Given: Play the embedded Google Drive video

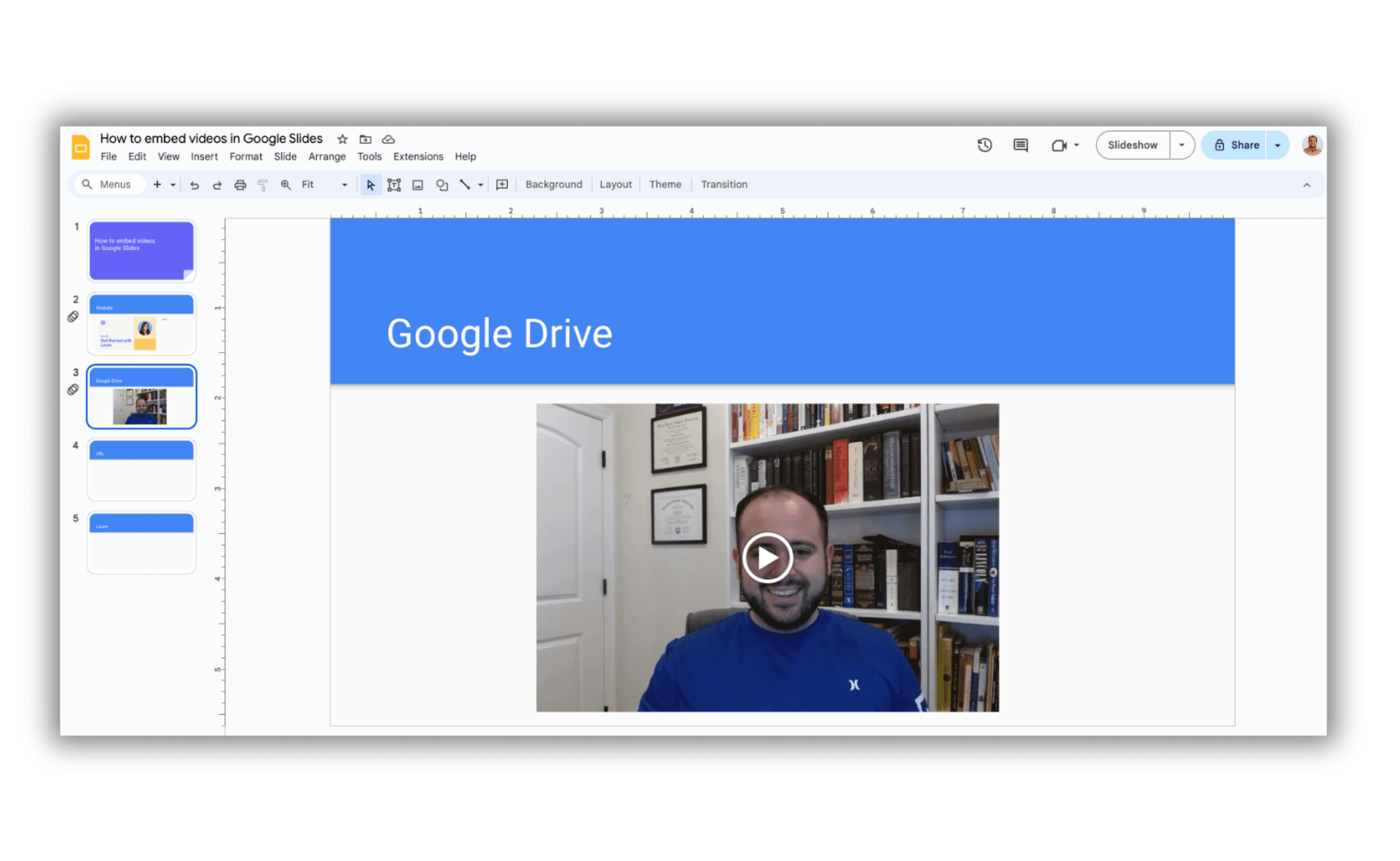Looking at the screenshot, I should click(767, 558).
